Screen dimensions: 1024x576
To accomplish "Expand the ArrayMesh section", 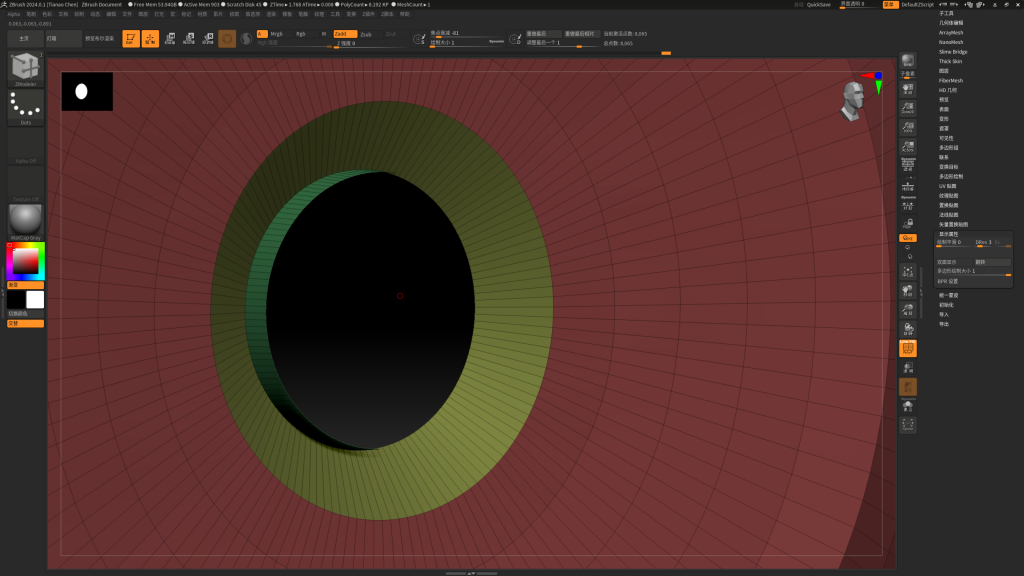I will (951, 33).
